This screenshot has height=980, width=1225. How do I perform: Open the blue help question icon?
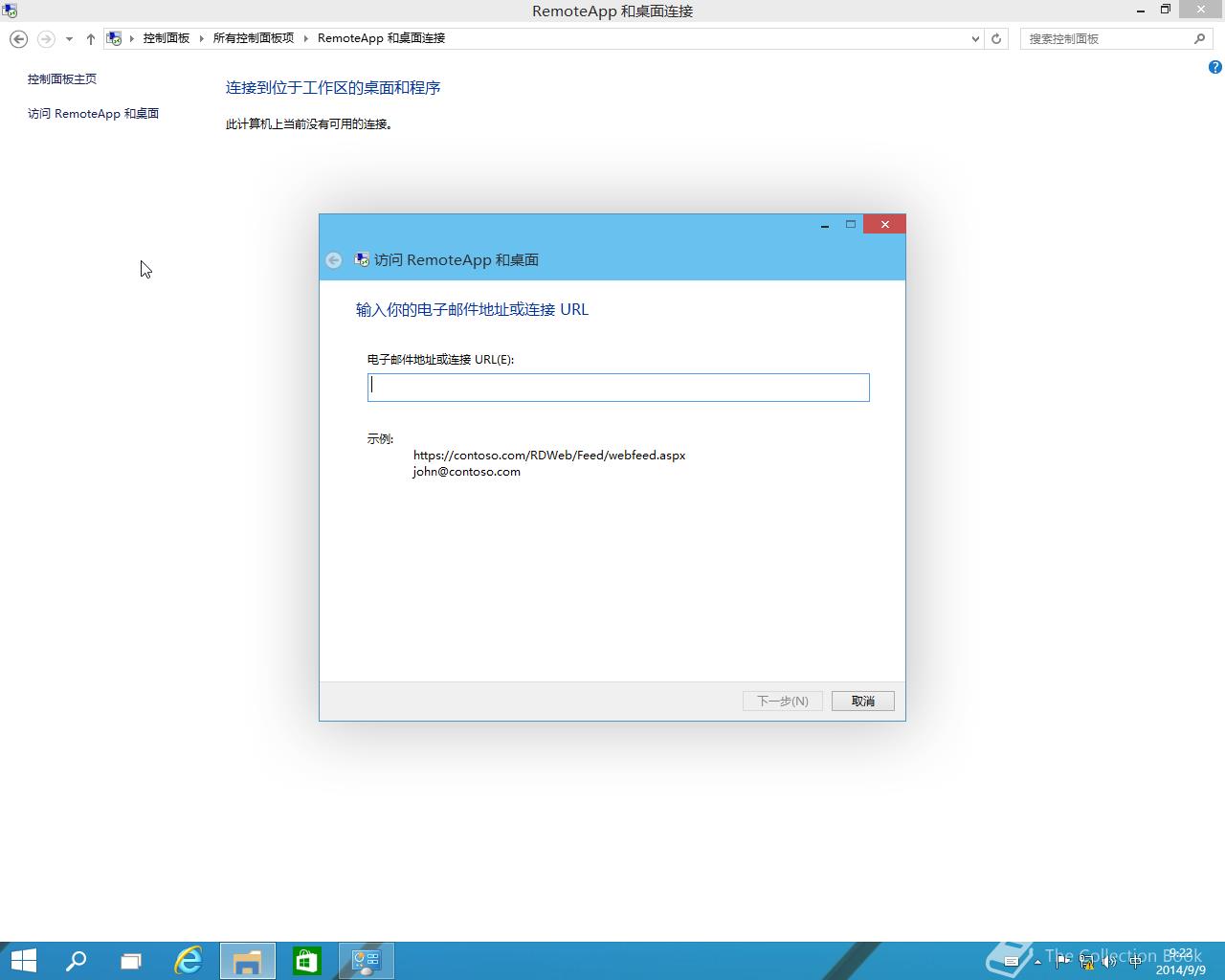[x=1214, y=67]
